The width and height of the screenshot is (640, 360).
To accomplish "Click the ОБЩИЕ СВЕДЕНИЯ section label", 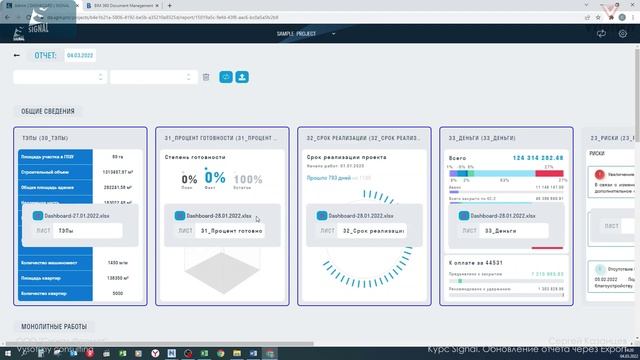I will [x=48, y=111].
